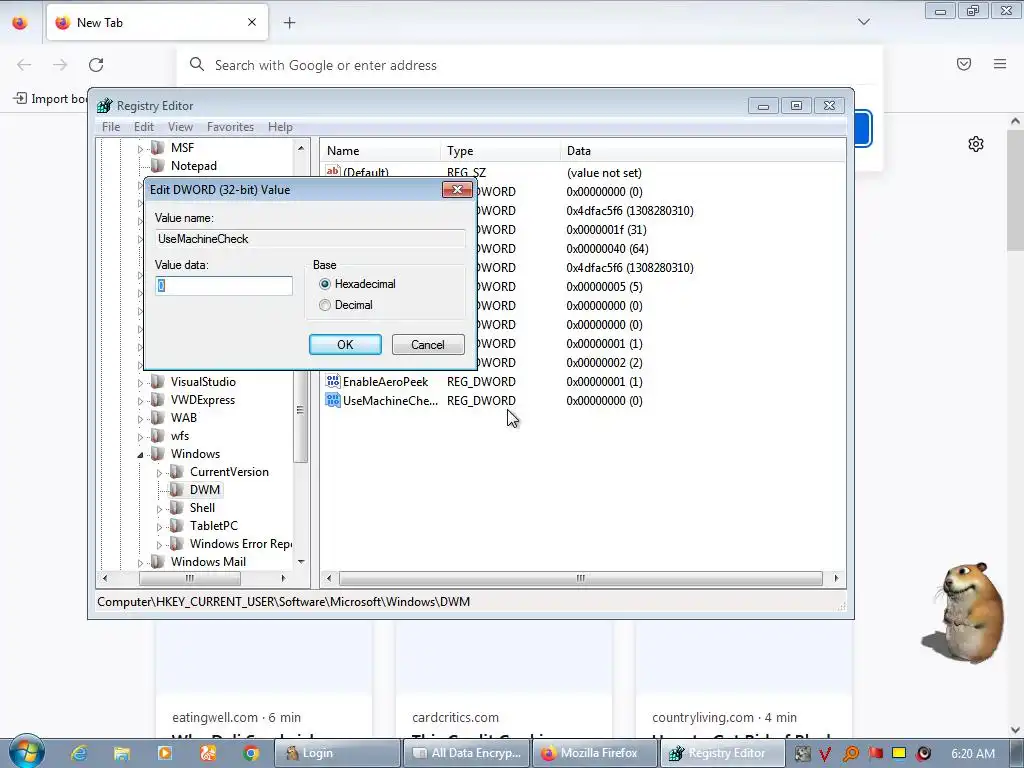The width and height of the screenshot is (1024, 768).
Task: Open Windows Media Player taskbar icon
Action: pyautogui.click(x=165, y=753)
